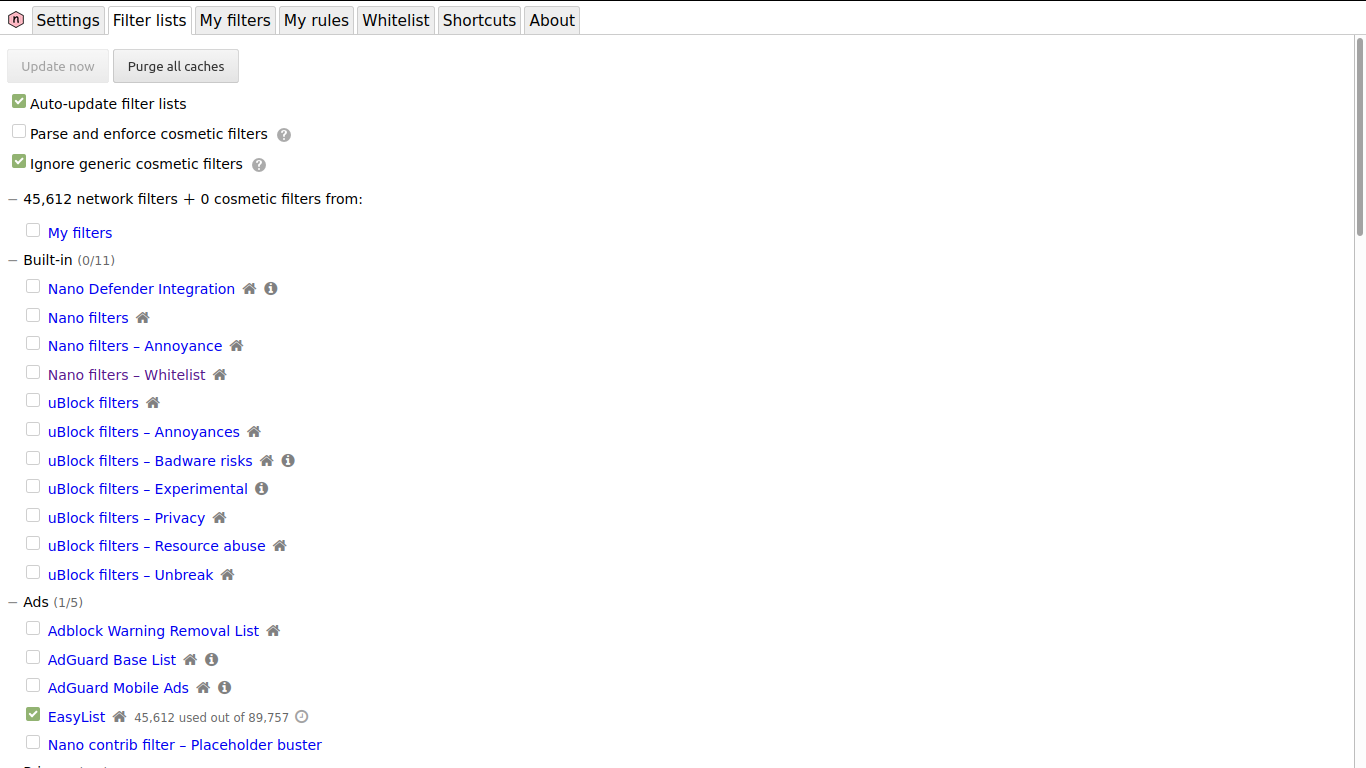
Task: Click the extension logo in the top left
Action: coord(16,19)
